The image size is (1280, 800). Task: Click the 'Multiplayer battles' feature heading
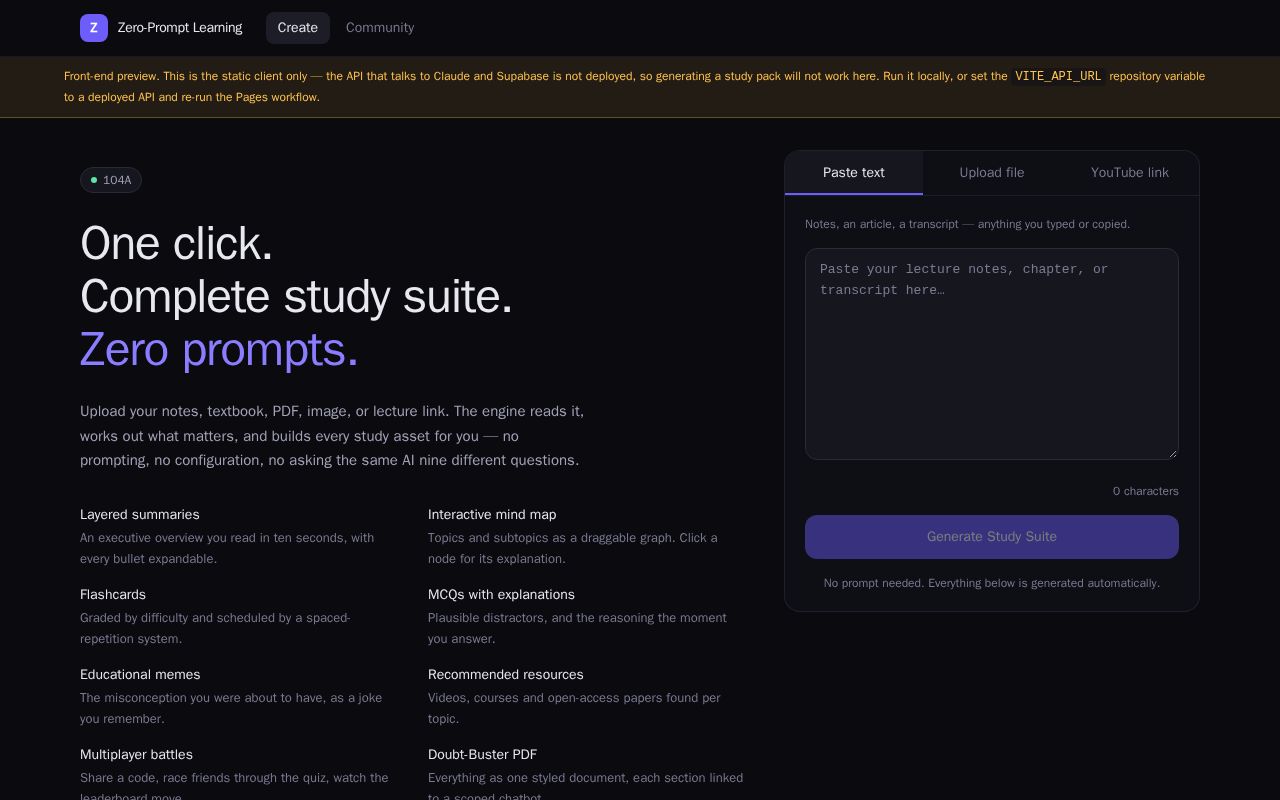pos(136,755)
